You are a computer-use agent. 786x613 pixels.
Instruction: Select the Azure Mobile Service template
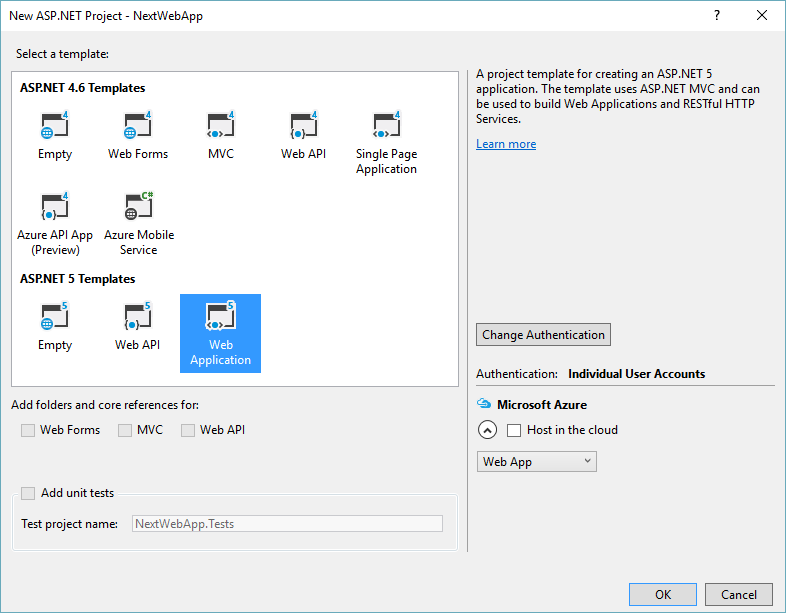(x=138, y=208)
